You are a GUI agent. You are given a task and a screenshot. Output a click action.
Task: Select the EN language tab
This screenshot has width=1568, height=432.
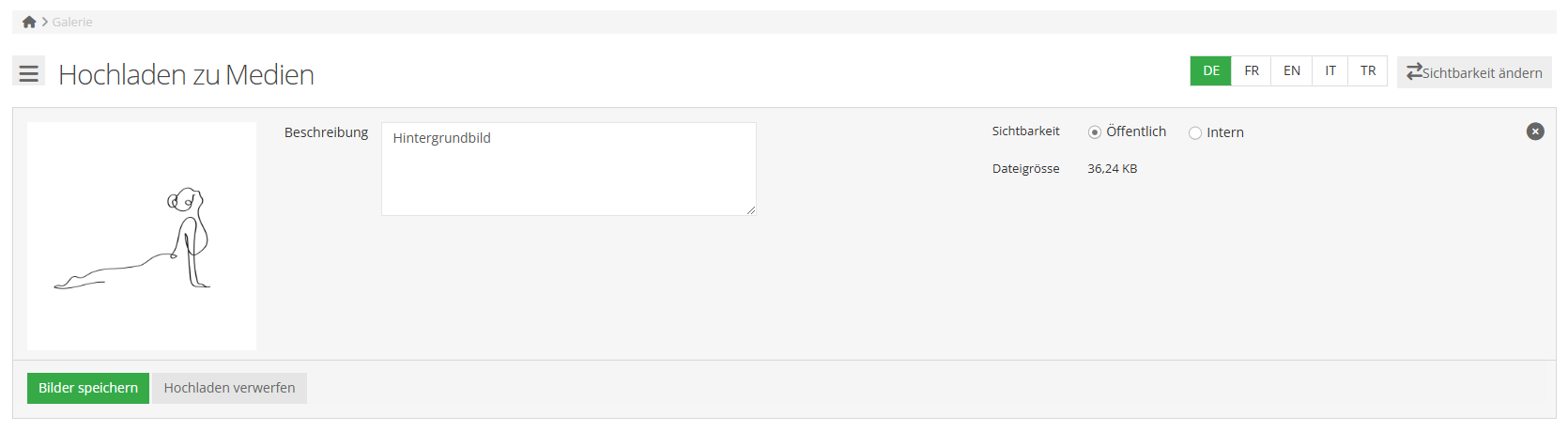coord(1292,71)
